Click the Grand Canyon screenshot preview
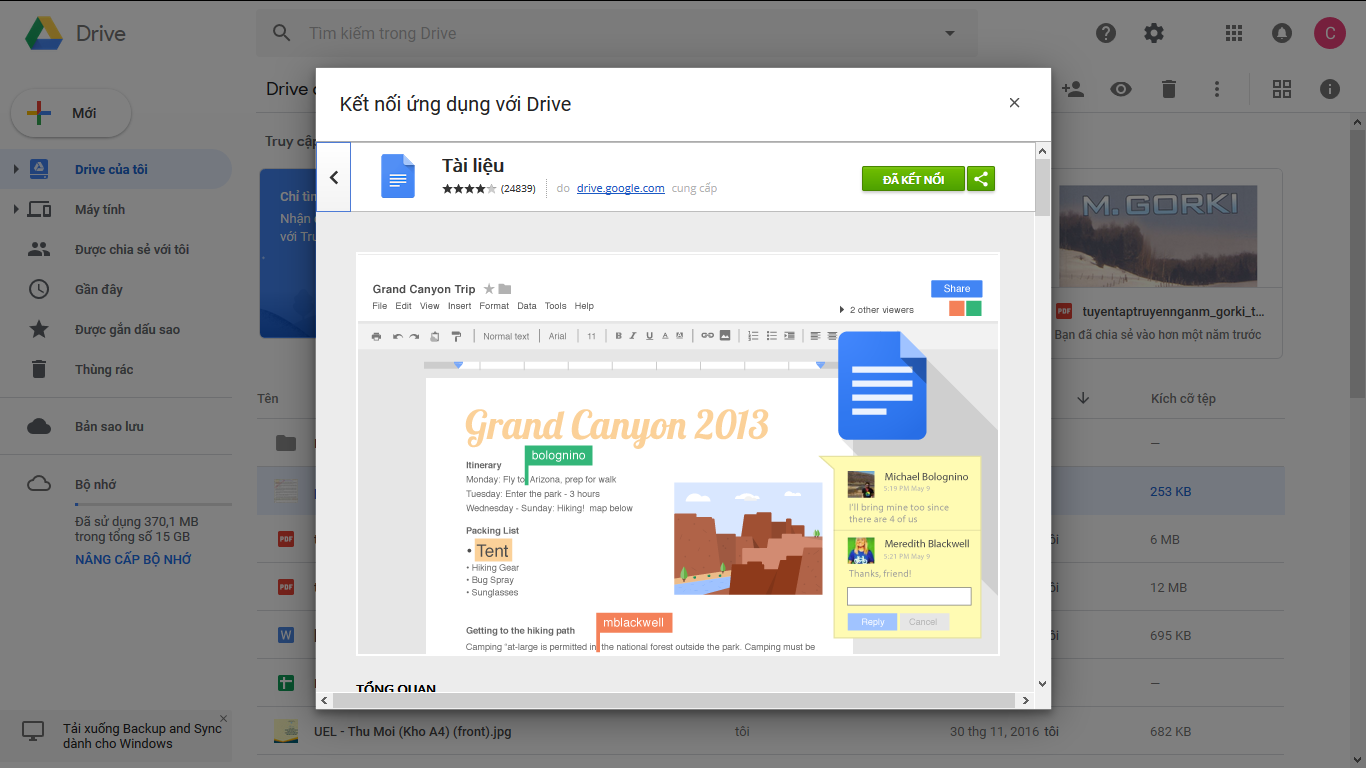The width and height of the screenshot is (1366, 768). 677,454
